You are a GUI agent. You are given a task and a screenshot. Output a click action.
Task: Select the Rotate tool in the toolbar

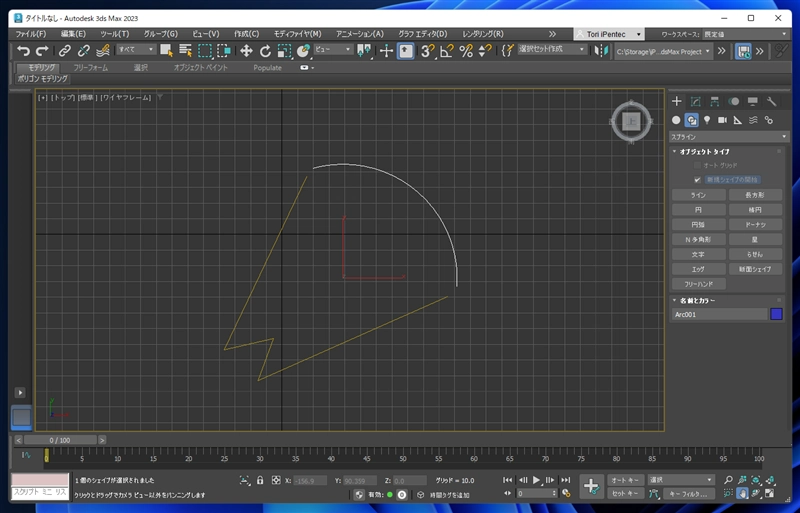(x=265, y=50)
